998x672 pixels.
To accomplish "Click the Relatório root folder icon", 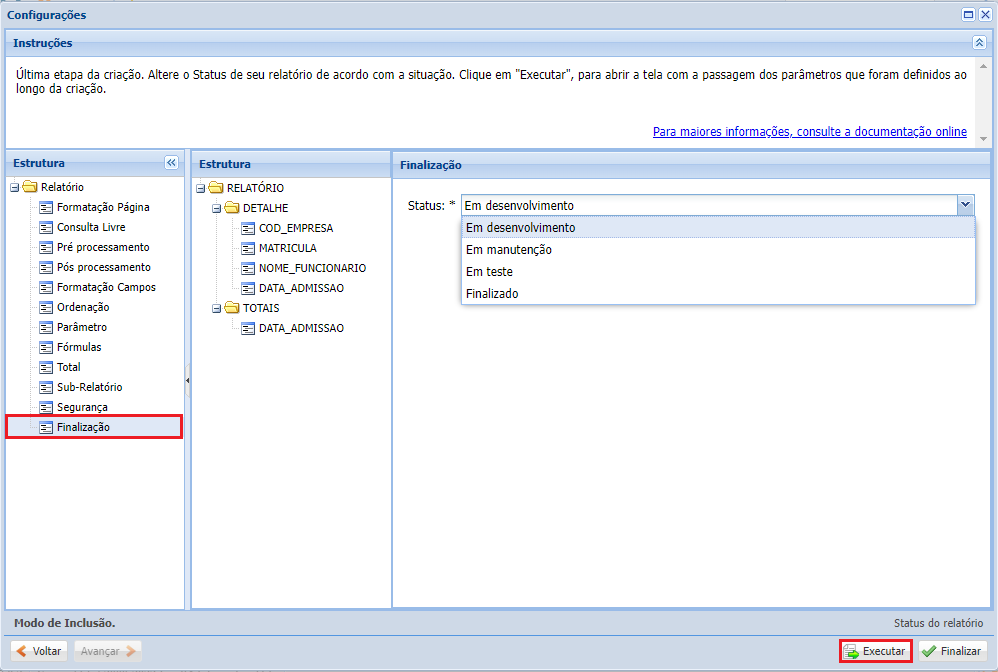I will coord(30,187).
